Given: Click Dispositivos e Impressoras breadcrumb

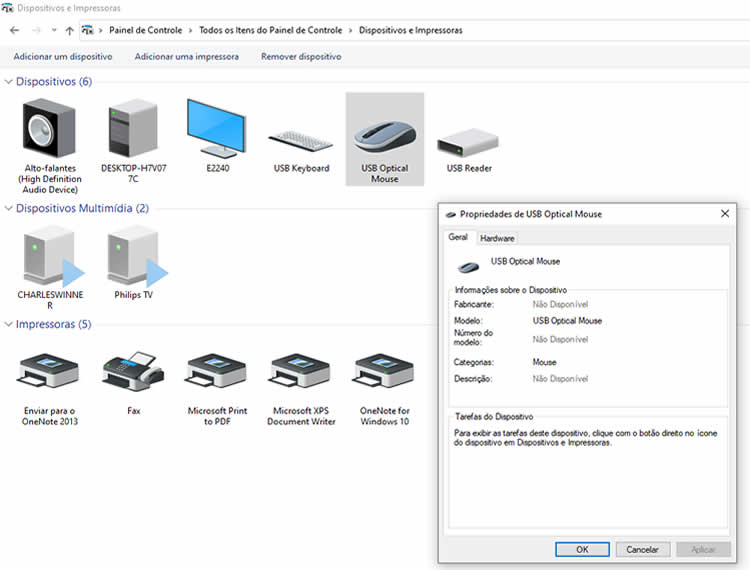Looking at the screenshot, I should pyautogui.click(x=410, y=30).
